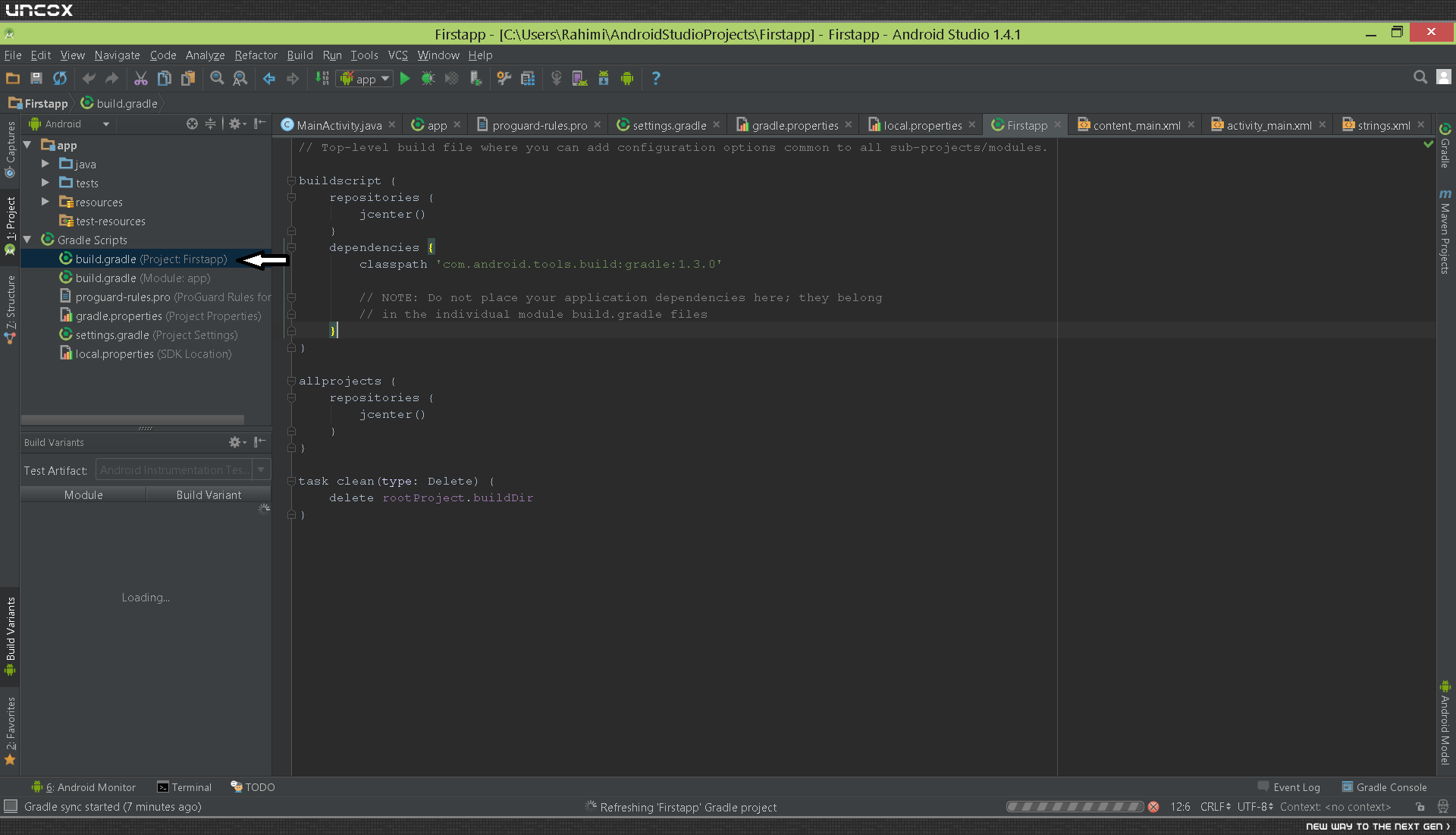Viewport: 1456px width, 835px height.
Task: Switch to the MainActivity.java tab
Action: (338, 125)
